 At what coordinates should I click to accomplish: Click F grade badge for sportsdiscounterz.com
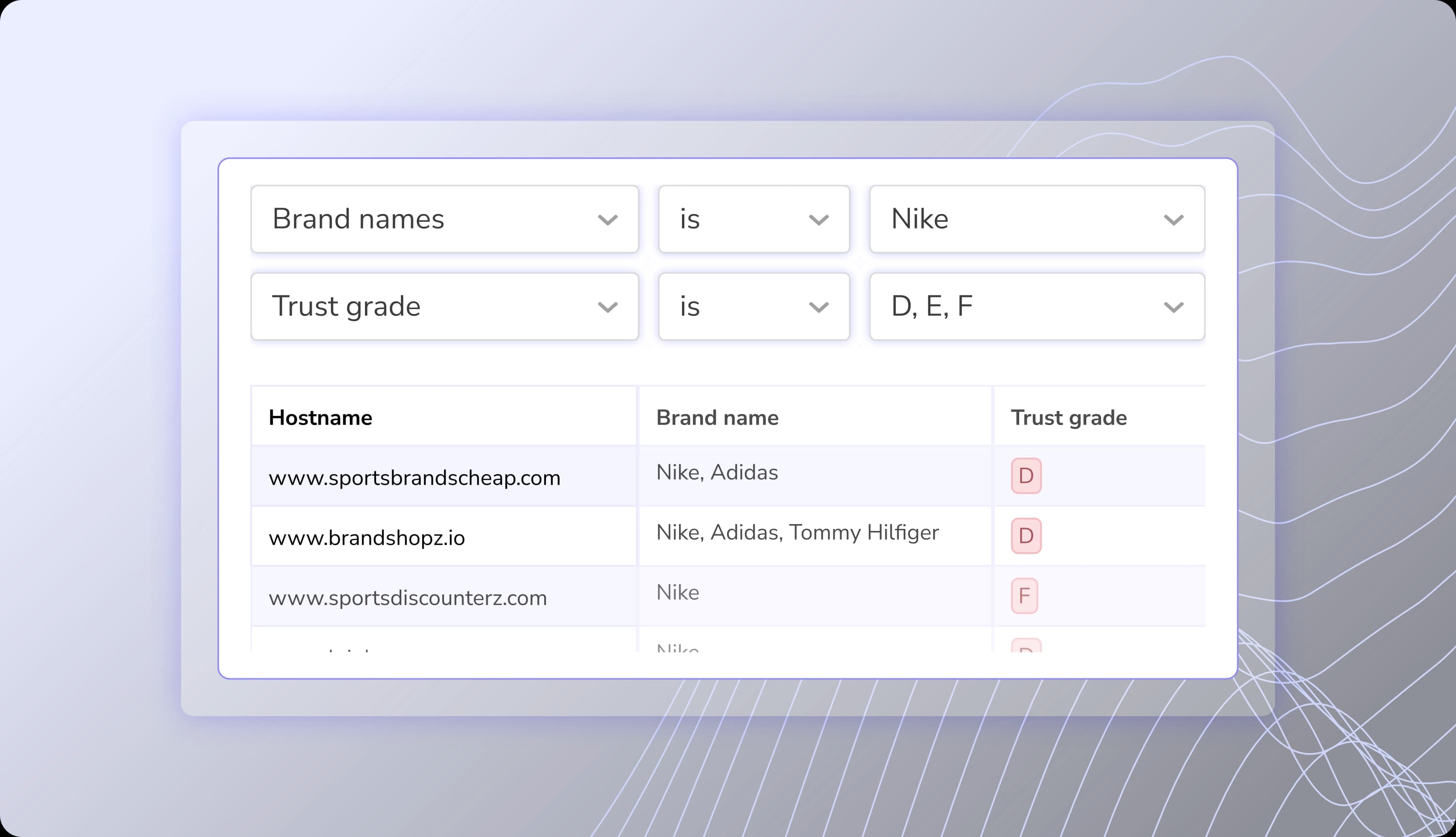(x=1025, y=596)
